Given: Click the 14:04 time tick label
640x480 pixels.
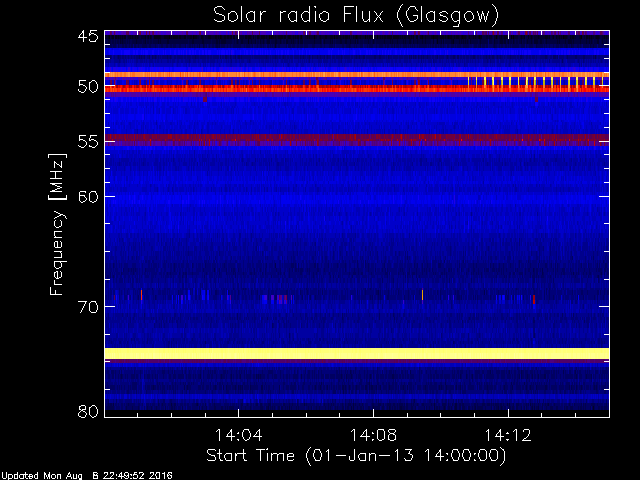Looking at the screenshot, I should (238, 435).
